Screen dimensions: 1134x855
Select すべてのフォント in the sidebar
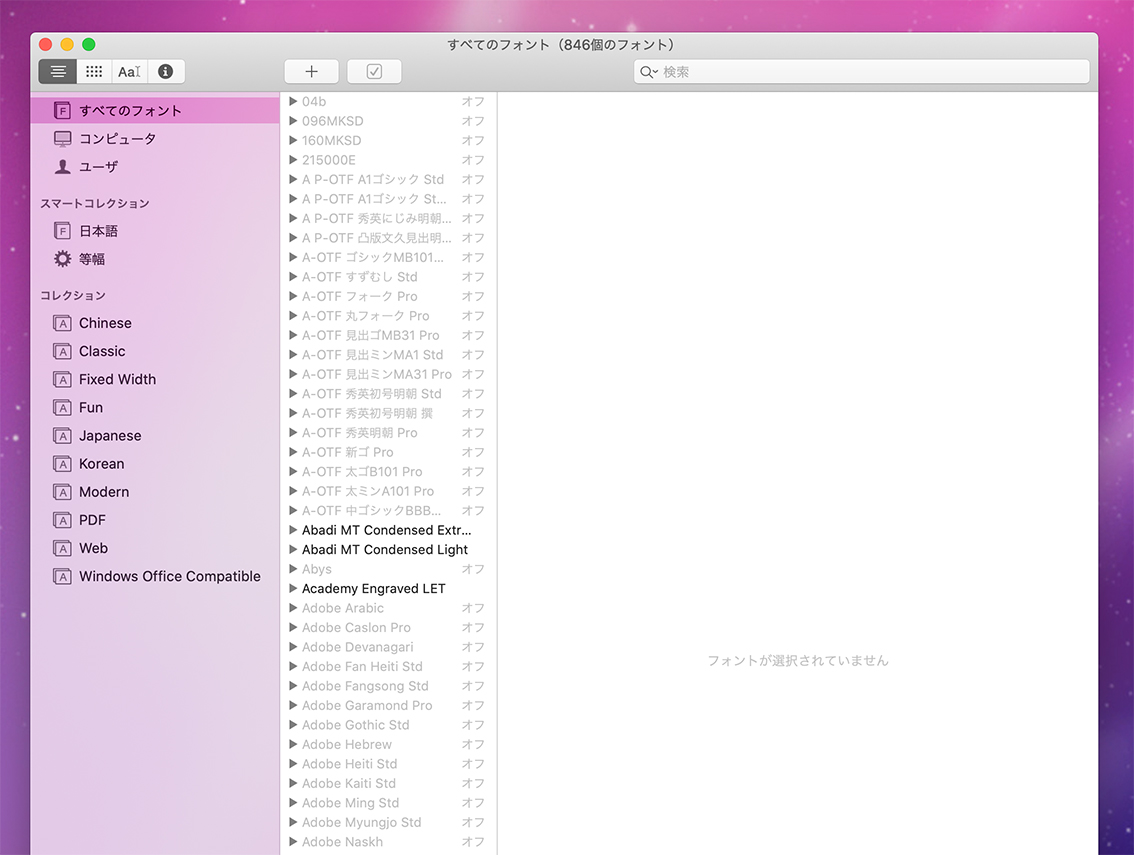[130, 111]
